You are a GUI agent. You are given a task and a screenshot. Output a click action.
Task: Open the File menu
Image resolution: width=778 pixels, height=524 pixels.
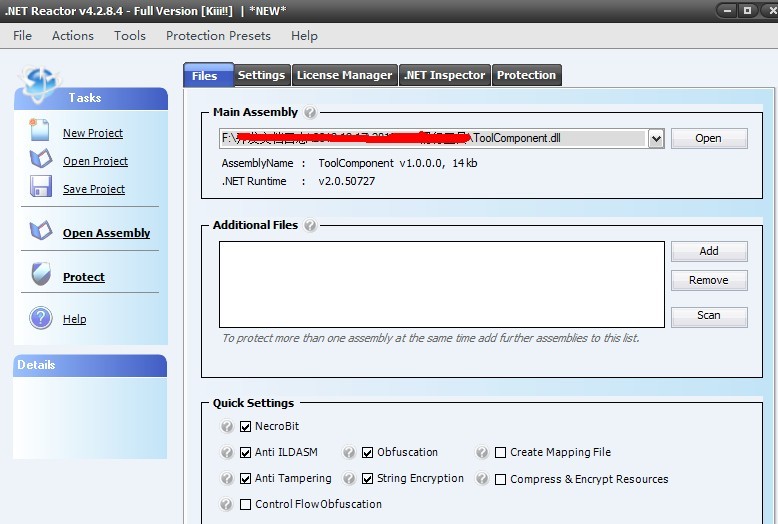tap(22, 36)
